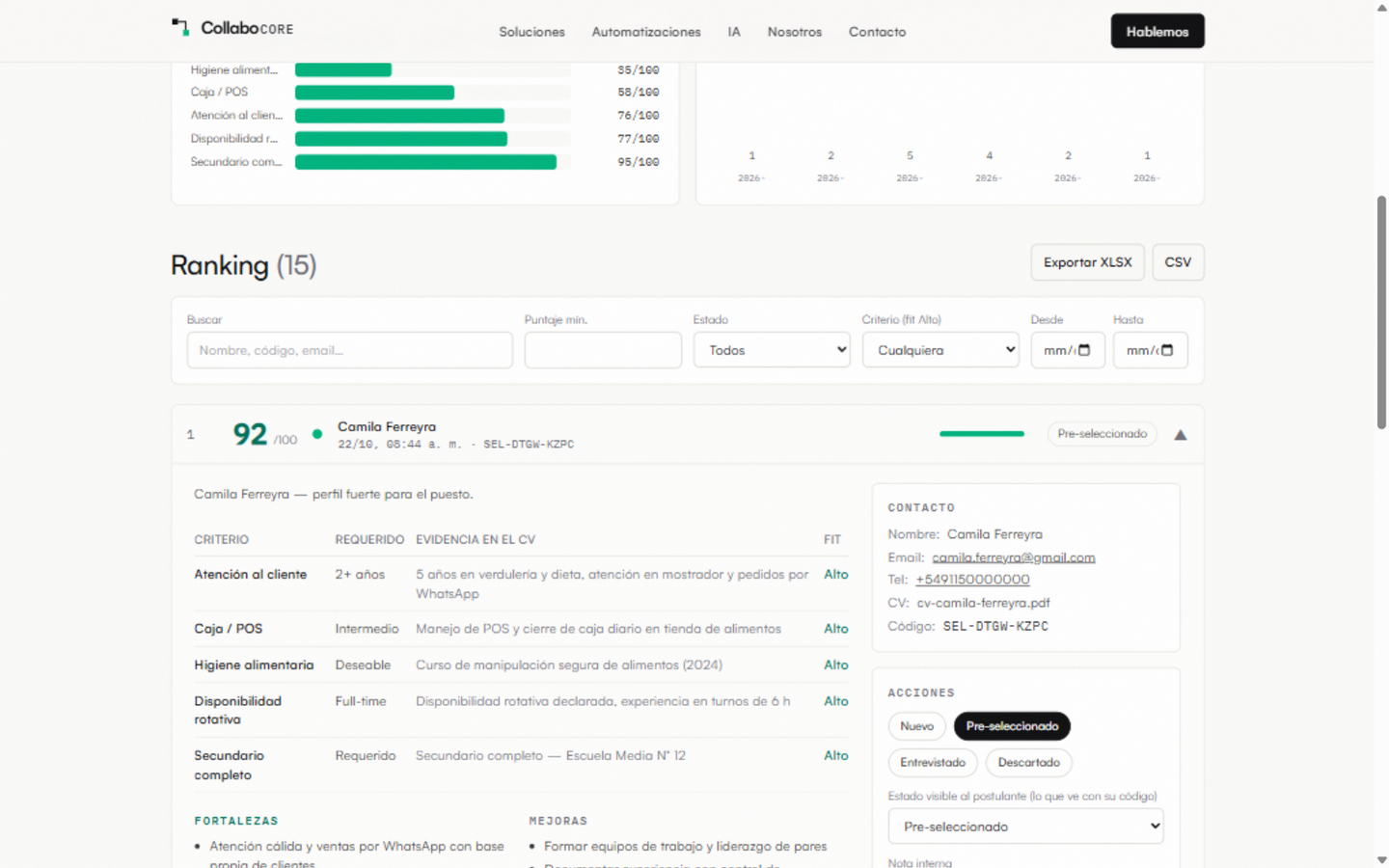1389x868 pixels.
Task: Open Criterio dropdown showing Cualquiera
Action: point(940,350)
